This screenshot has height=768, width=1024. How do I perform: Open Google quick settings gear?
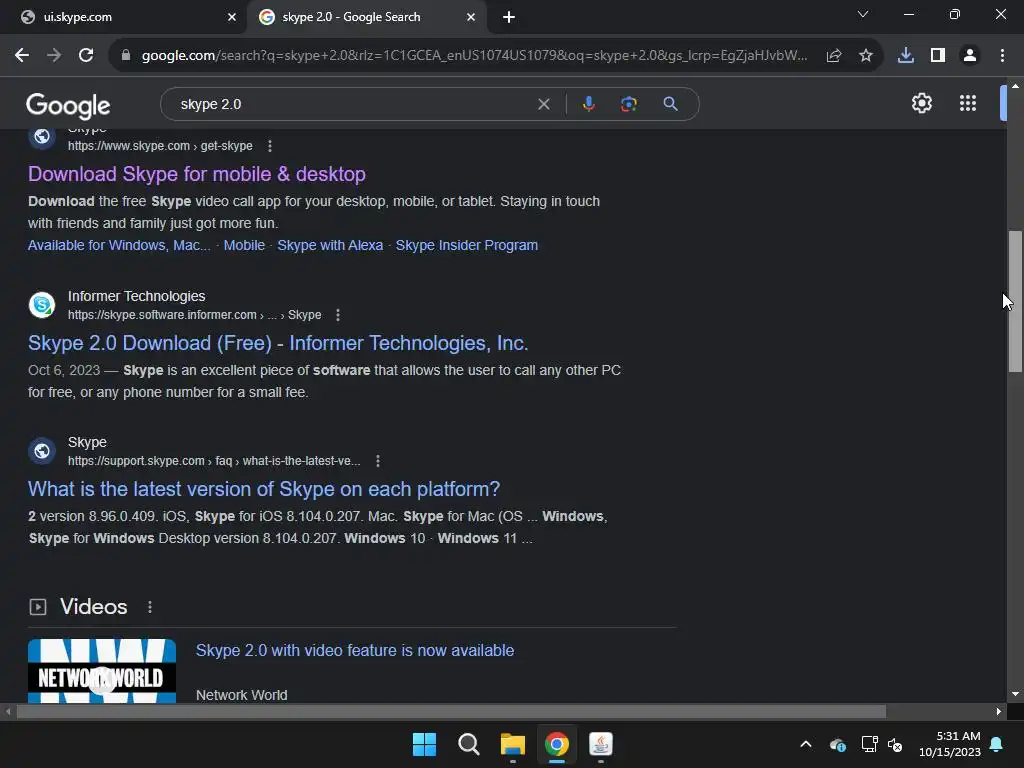(921, 103)
